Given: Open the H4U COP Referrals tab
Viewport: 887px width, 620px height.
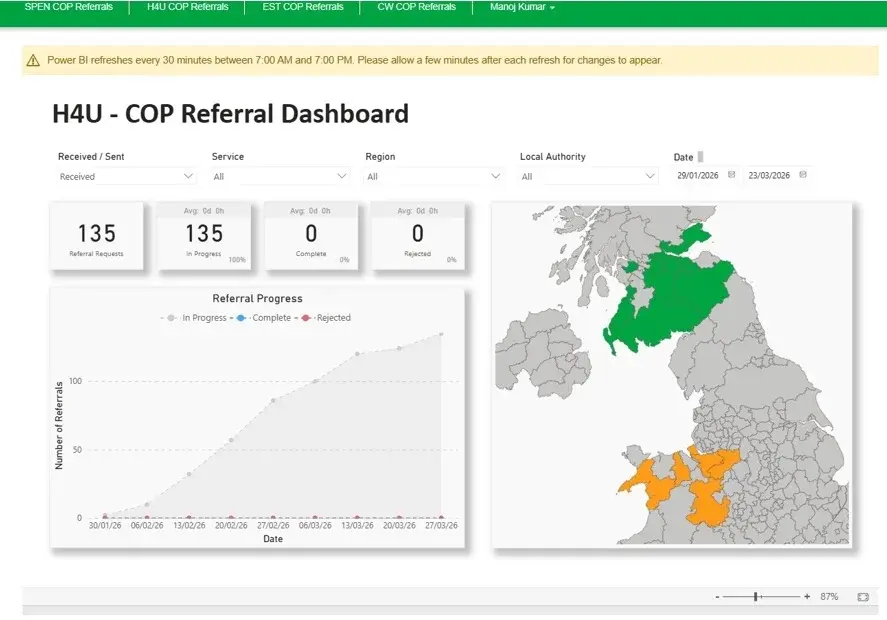Looking at the screenshot, I should click(187, 7).
